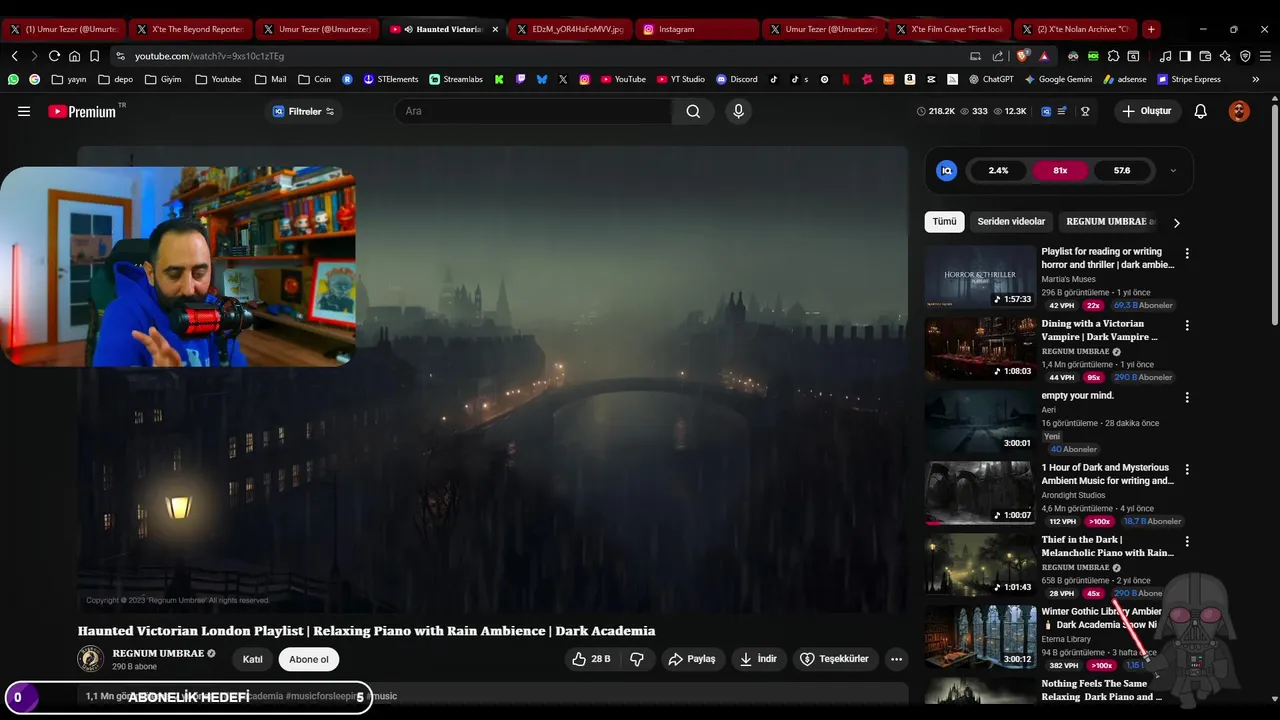This screenshot has width=1280, height=720.
Task: Open the Giyim bookmarks folder
Action: coord(163,79)
